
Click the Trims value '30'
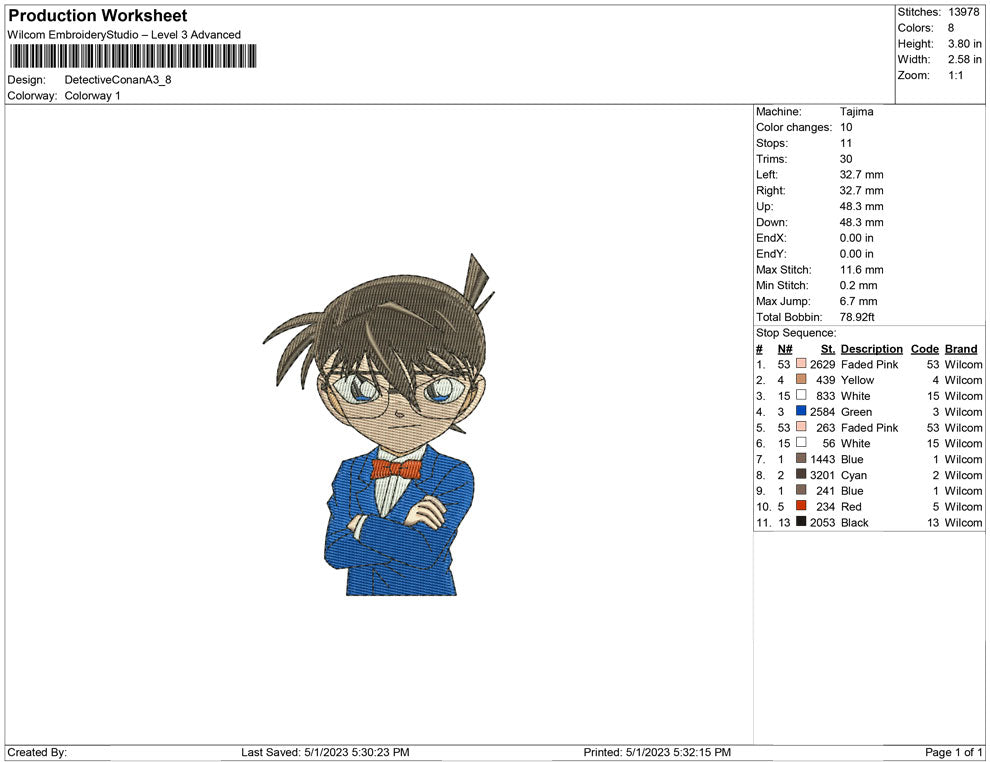846,159
